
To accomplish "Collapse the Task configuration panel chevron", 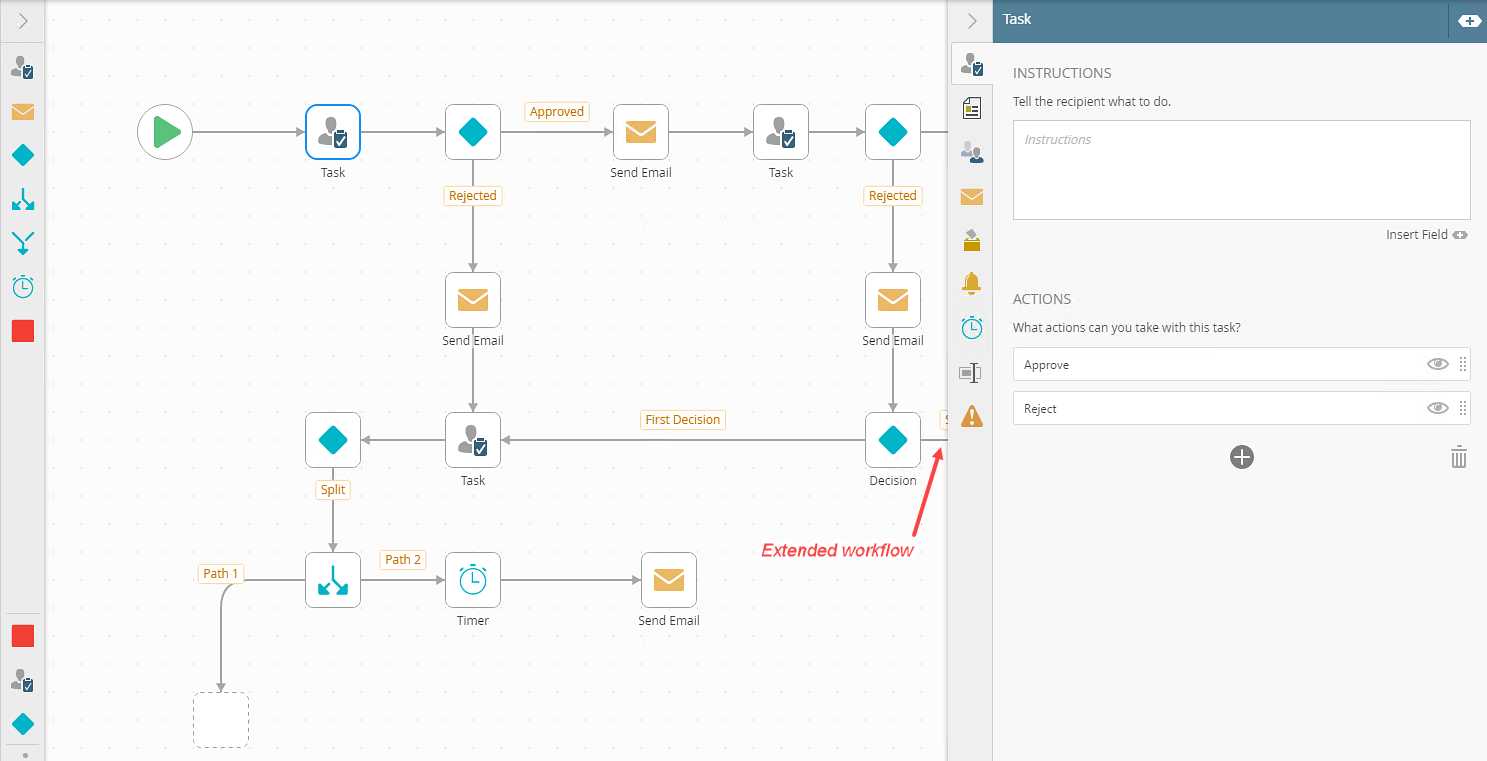I will pyautogui.click(x=971, y=21).
